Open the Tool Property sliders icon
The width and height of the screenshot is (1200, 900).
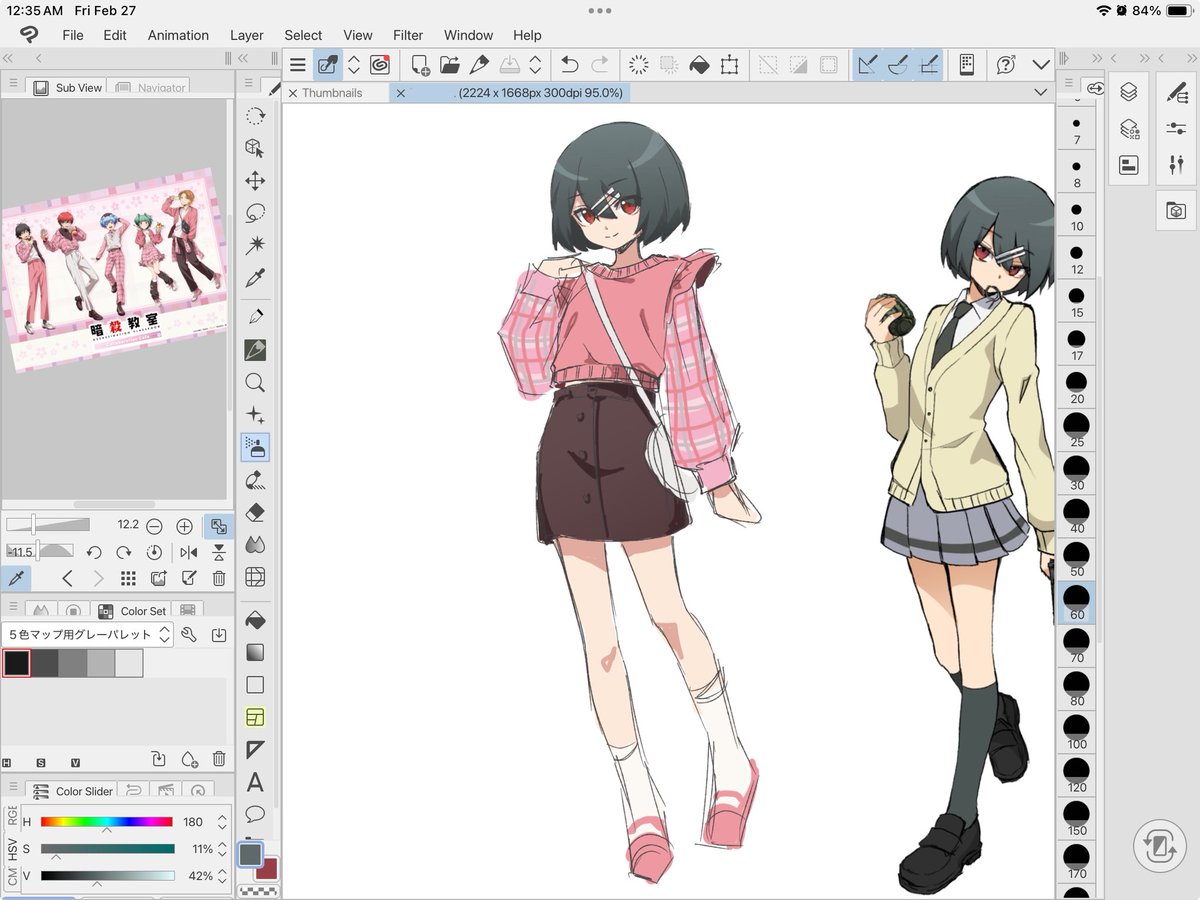coord(1176,128)
